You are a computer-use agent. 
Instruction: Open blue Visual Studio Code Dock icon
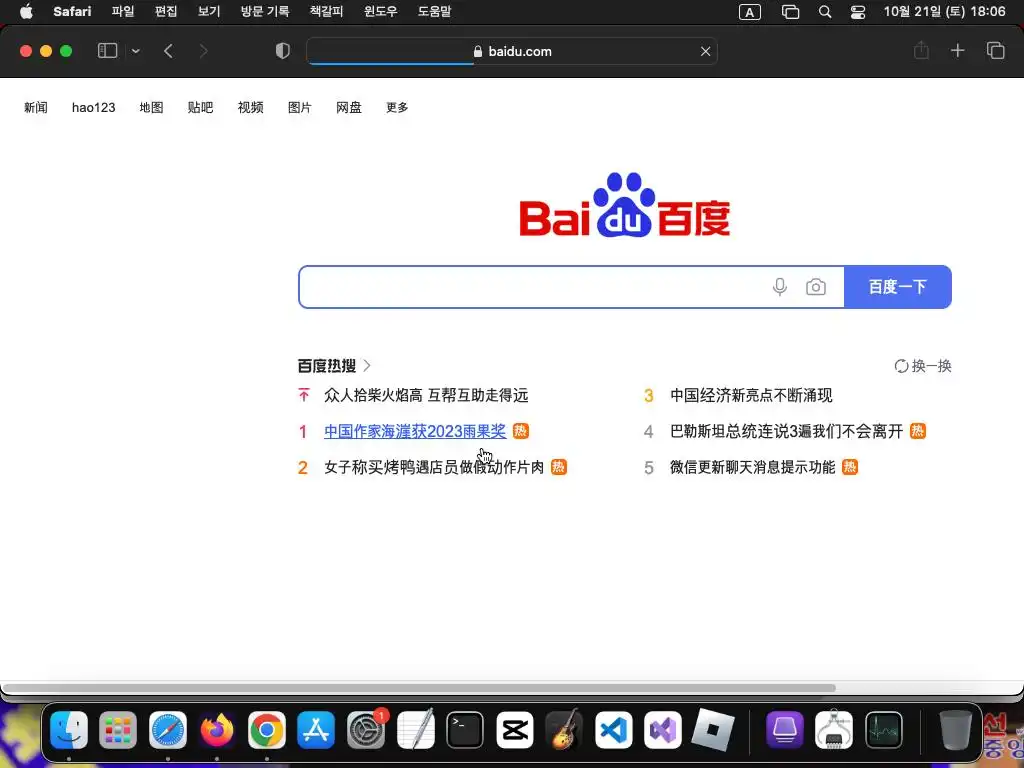[x=613, y=729]
